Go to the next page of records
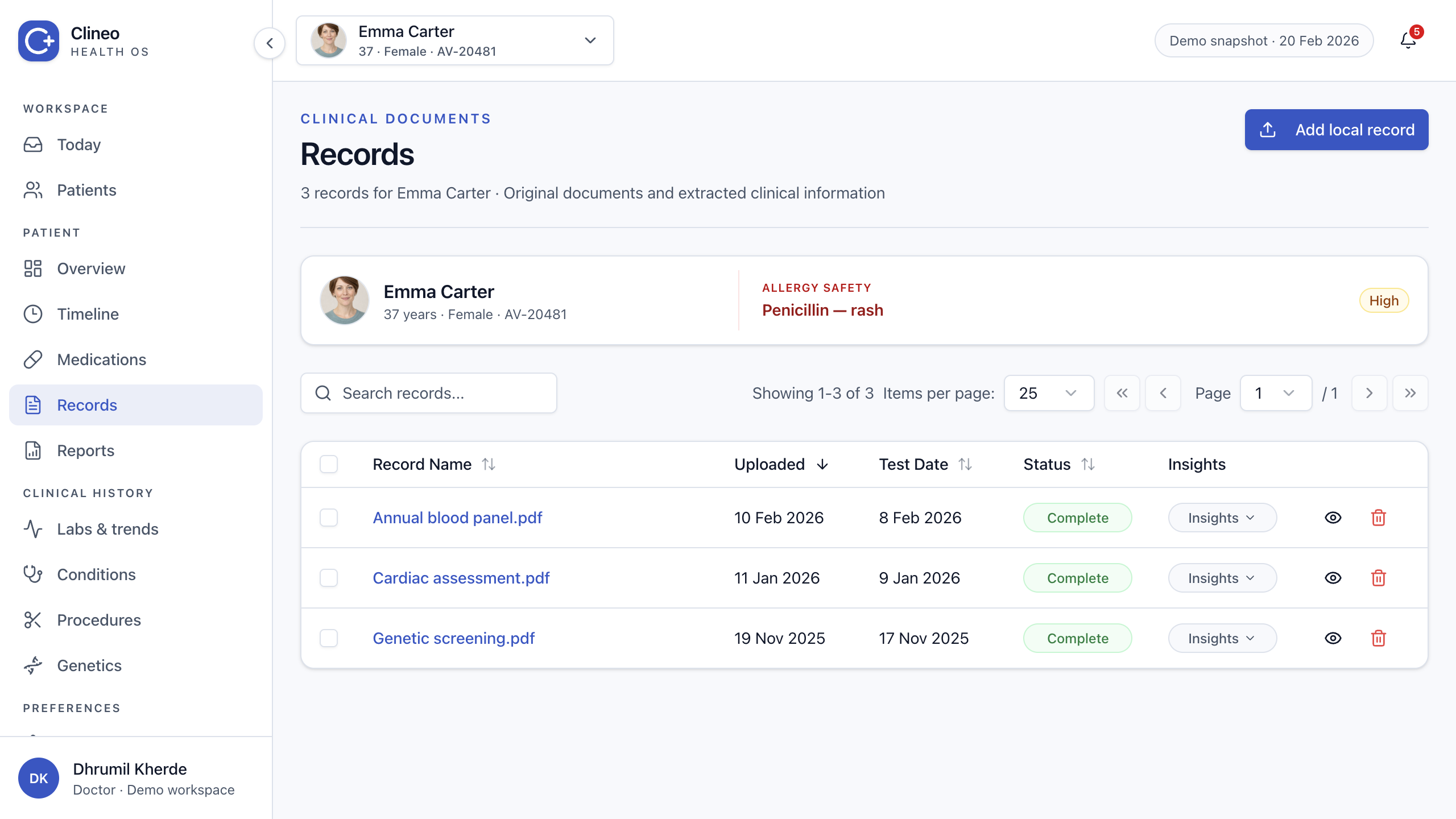1456x819 pixels. click(1370, 393)
